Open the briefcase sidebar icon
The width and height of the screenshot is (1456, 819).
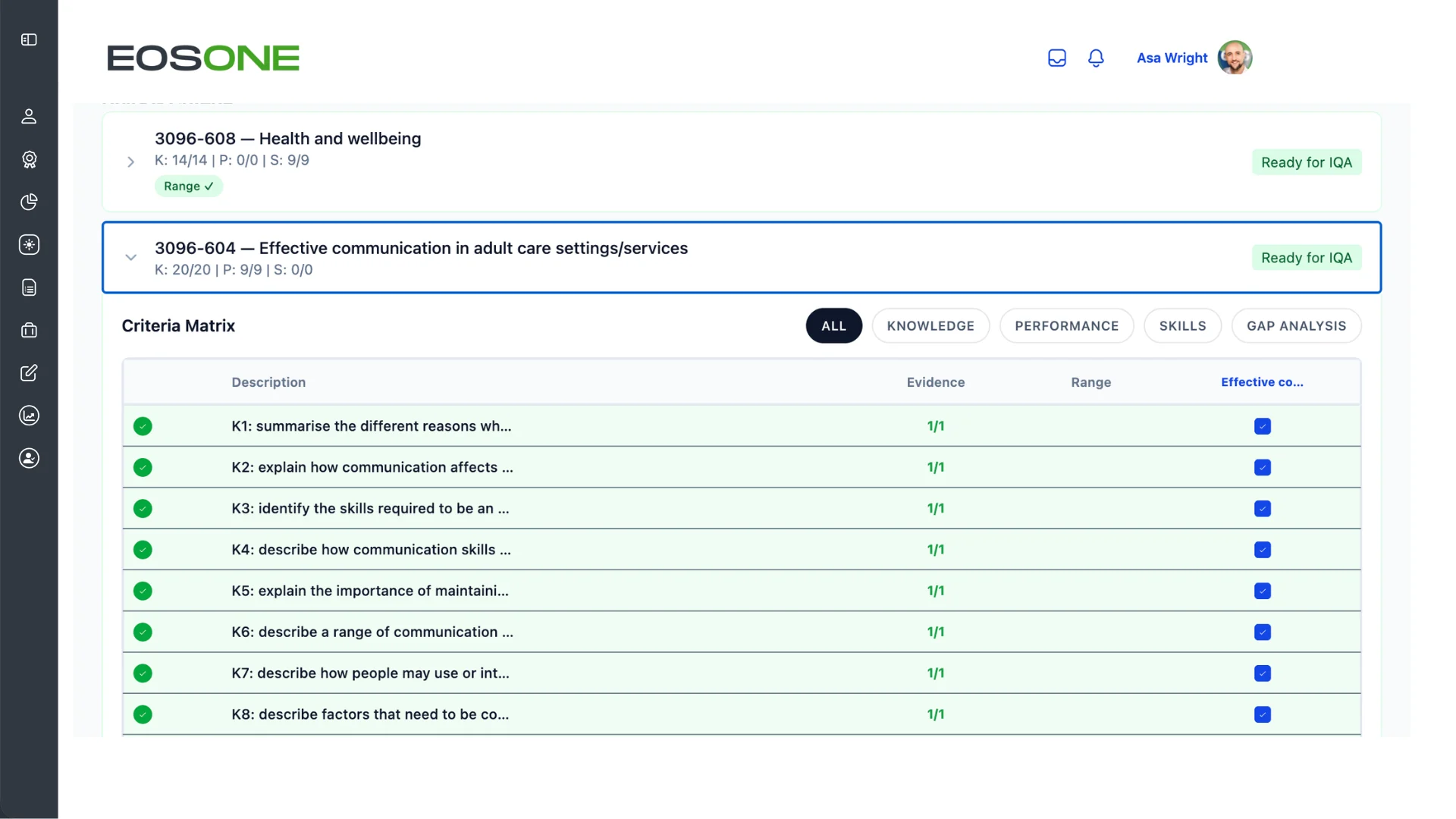[29, 330]
